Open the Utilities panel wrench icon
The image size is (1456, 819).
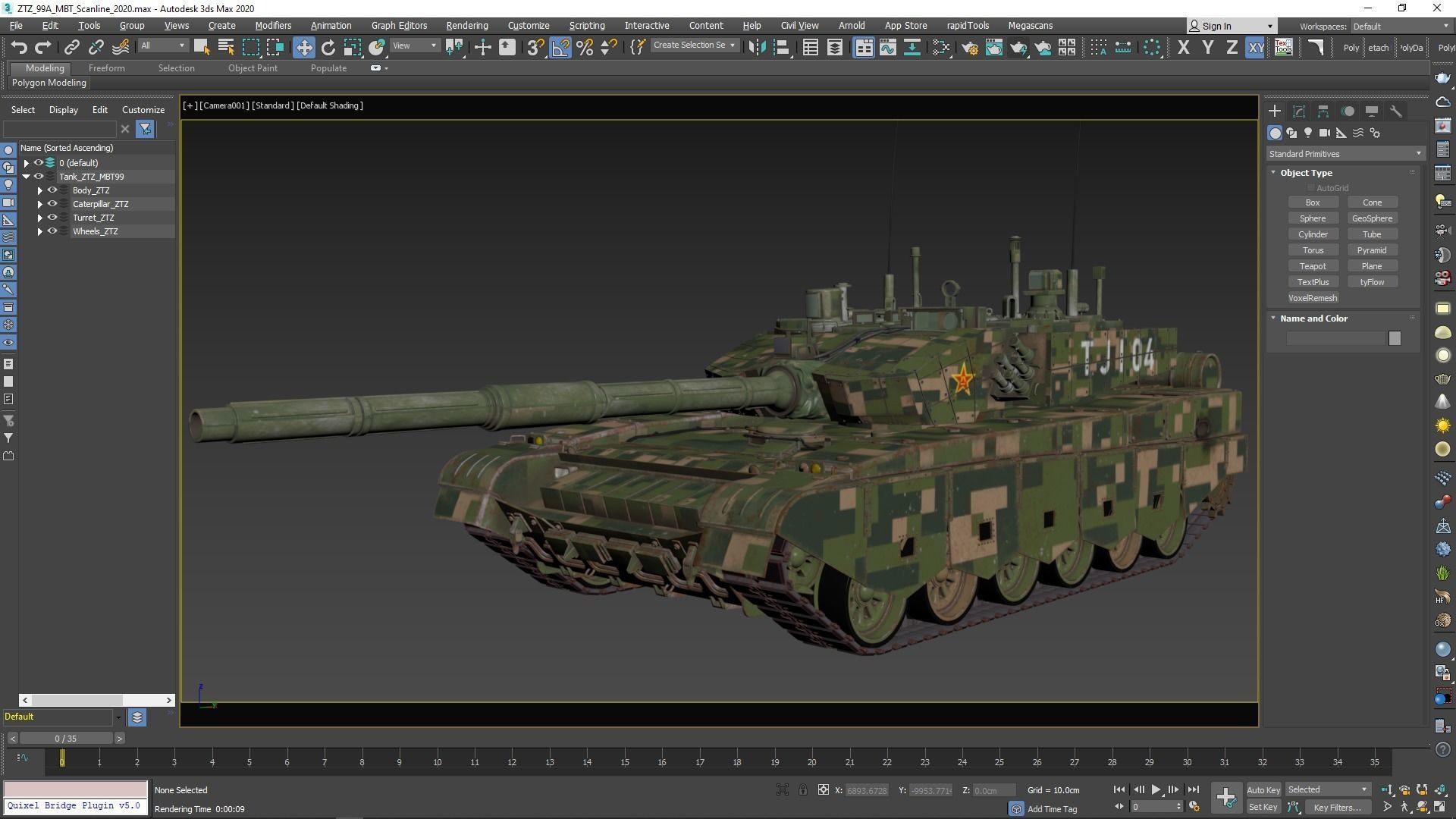point(1396,111)
